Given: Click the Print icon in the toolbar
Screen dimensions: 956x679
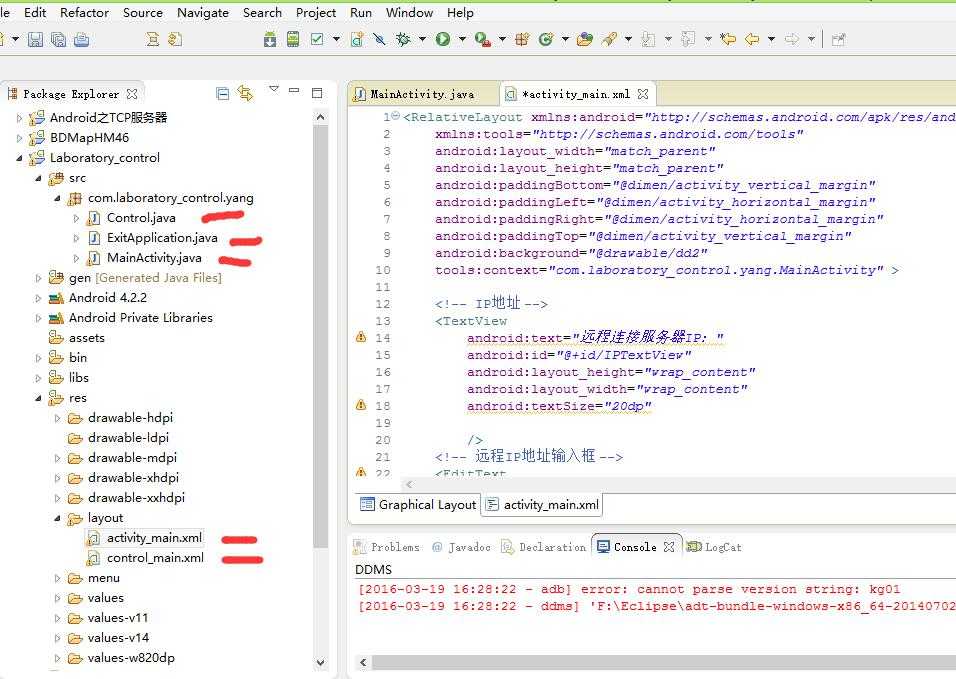Looking at the screenshot, I should point(81,40).
